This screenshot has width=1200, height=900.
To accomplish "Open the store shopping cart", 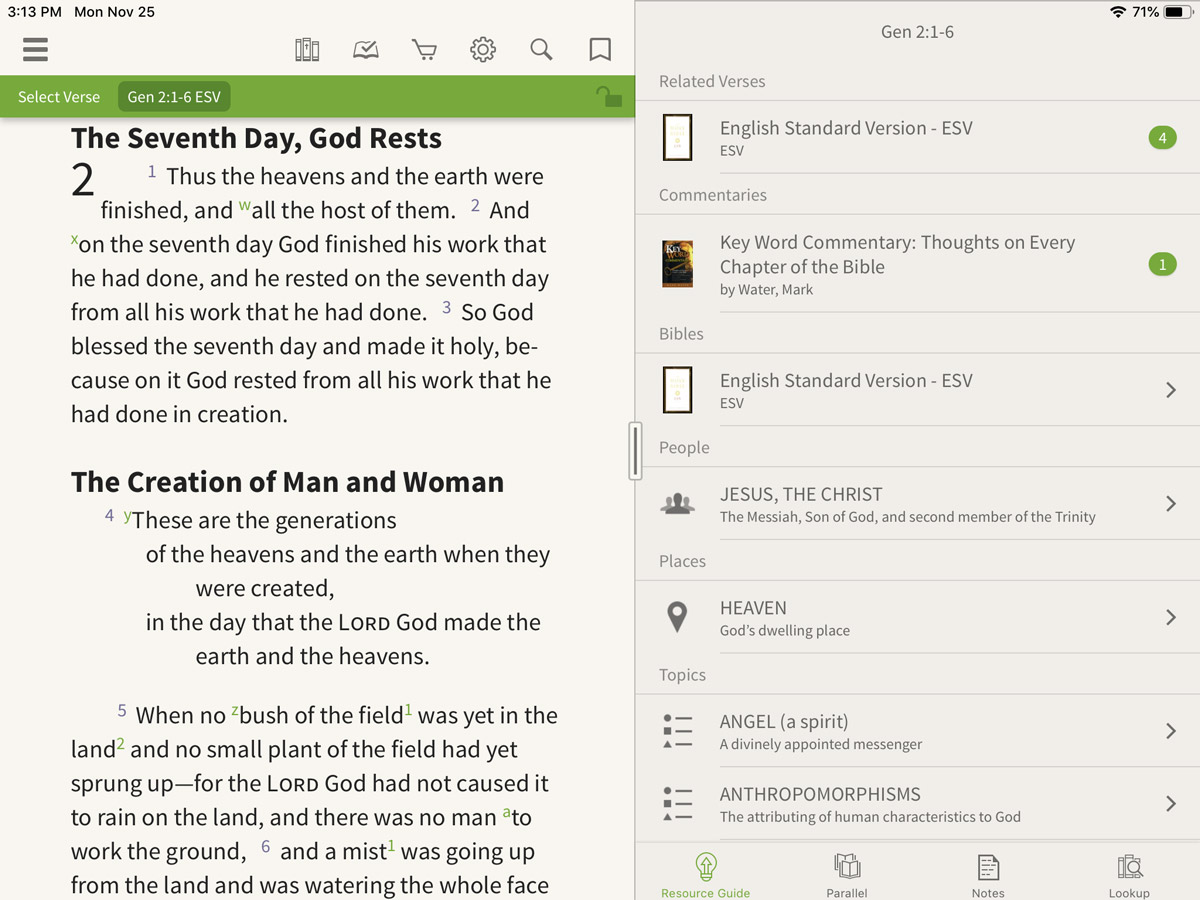I will click(424, 50).
